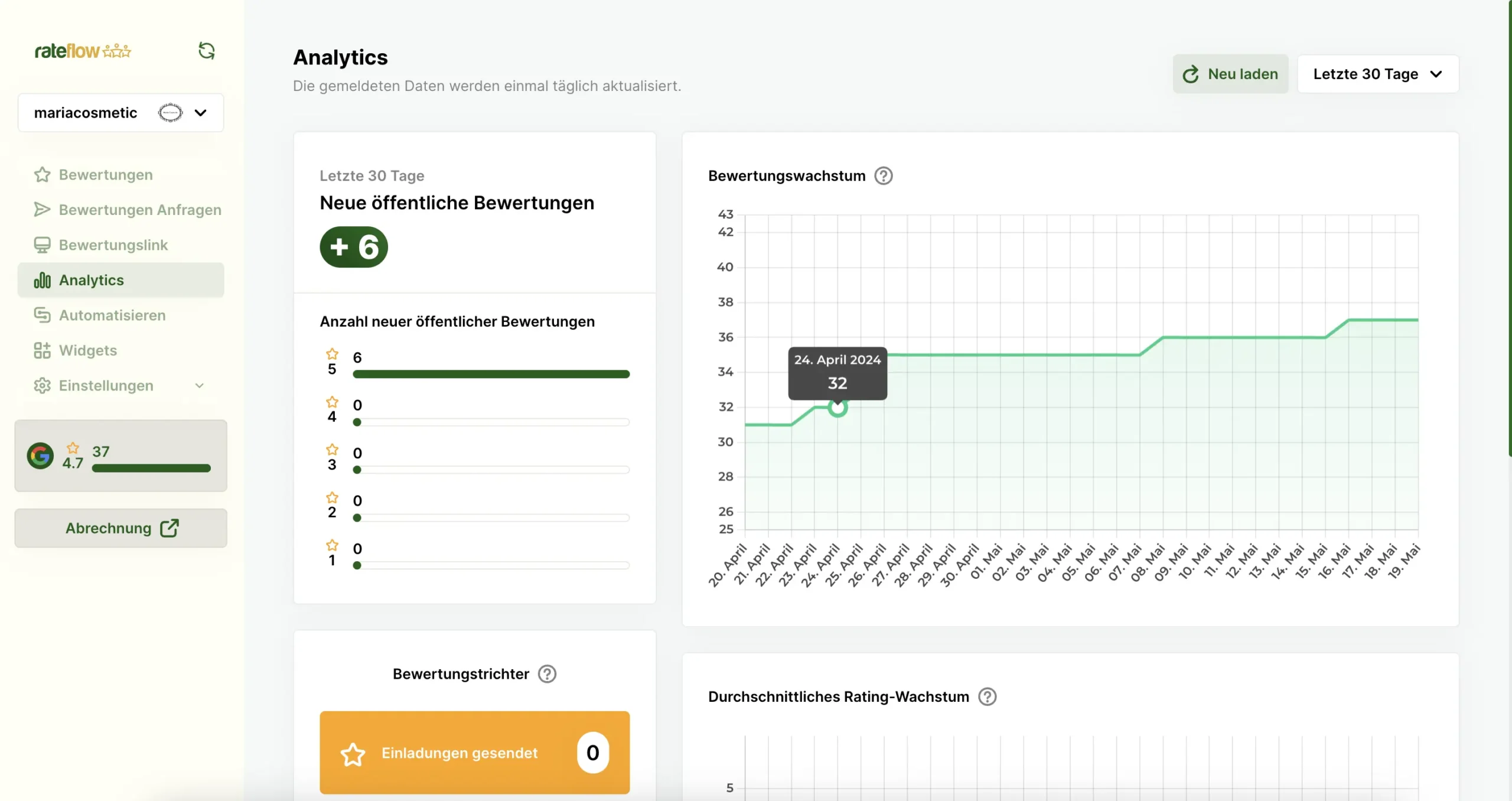1512x801 pixels.
Task: Click the sync refresh icon beside rateflow logo
Action: pos(206,51)
